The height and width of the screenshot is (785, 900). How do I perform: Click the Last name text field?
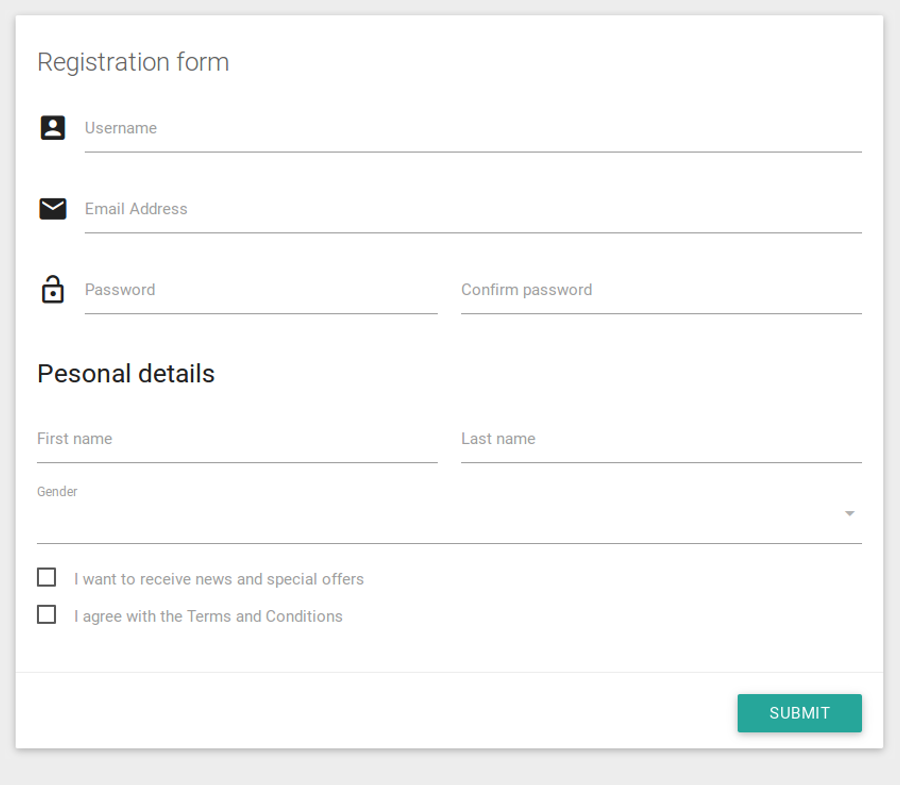(660, 440)
